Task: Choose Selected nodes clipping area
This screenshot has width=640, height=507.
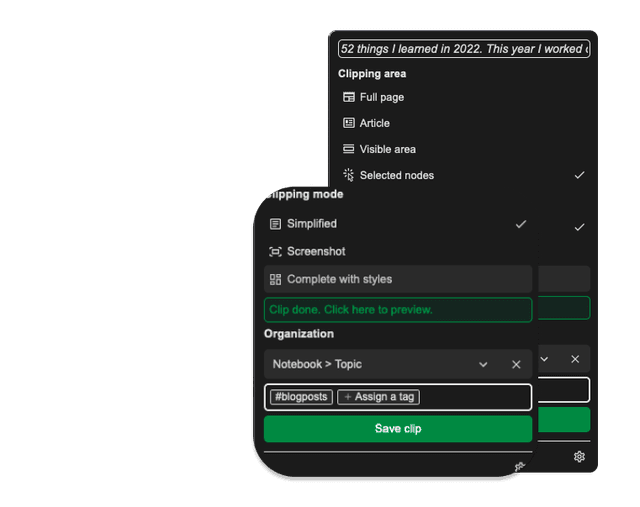Action: point(464,175)
